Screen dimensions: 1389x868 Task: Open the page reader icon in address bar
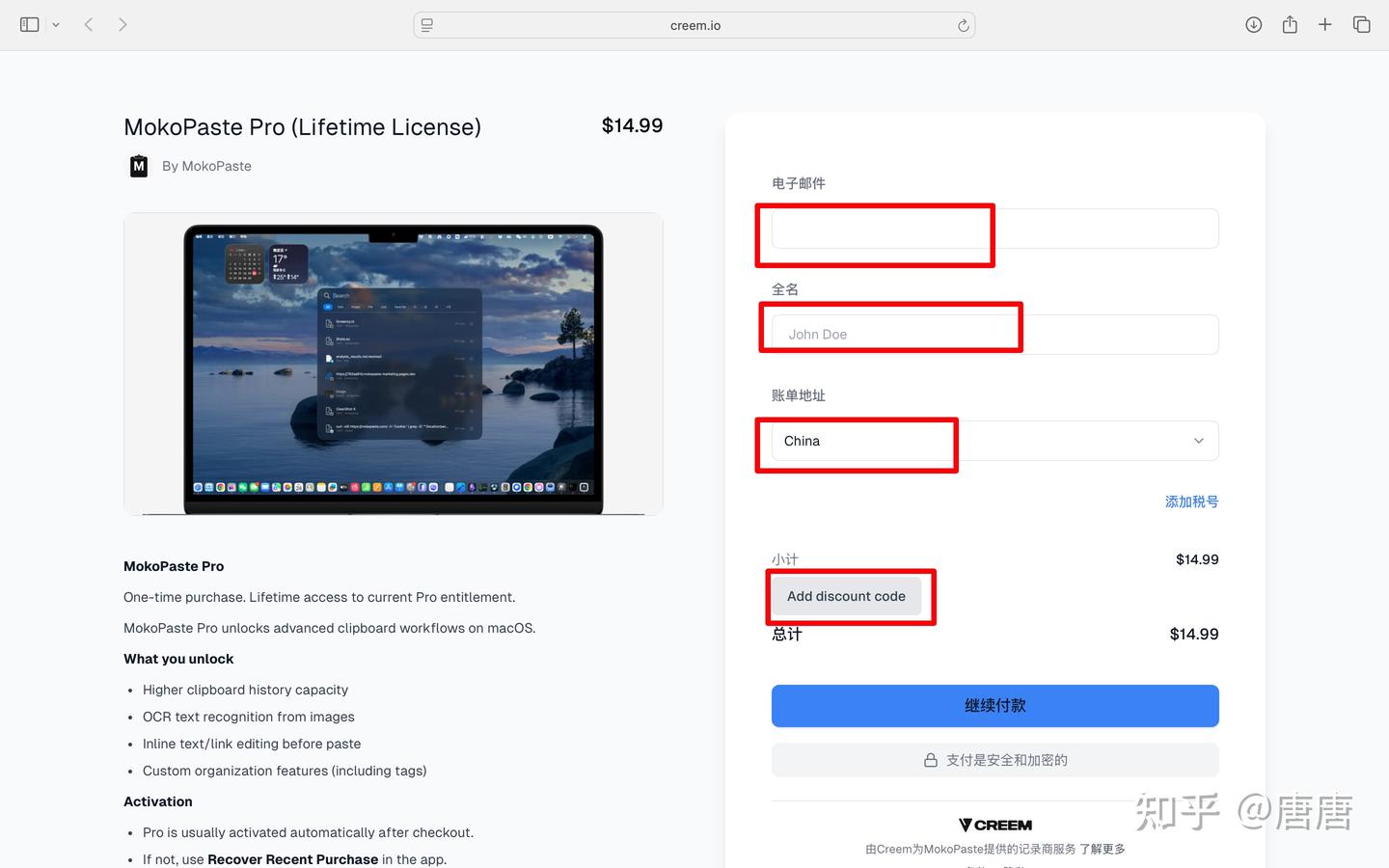click(x=427, y=25)
